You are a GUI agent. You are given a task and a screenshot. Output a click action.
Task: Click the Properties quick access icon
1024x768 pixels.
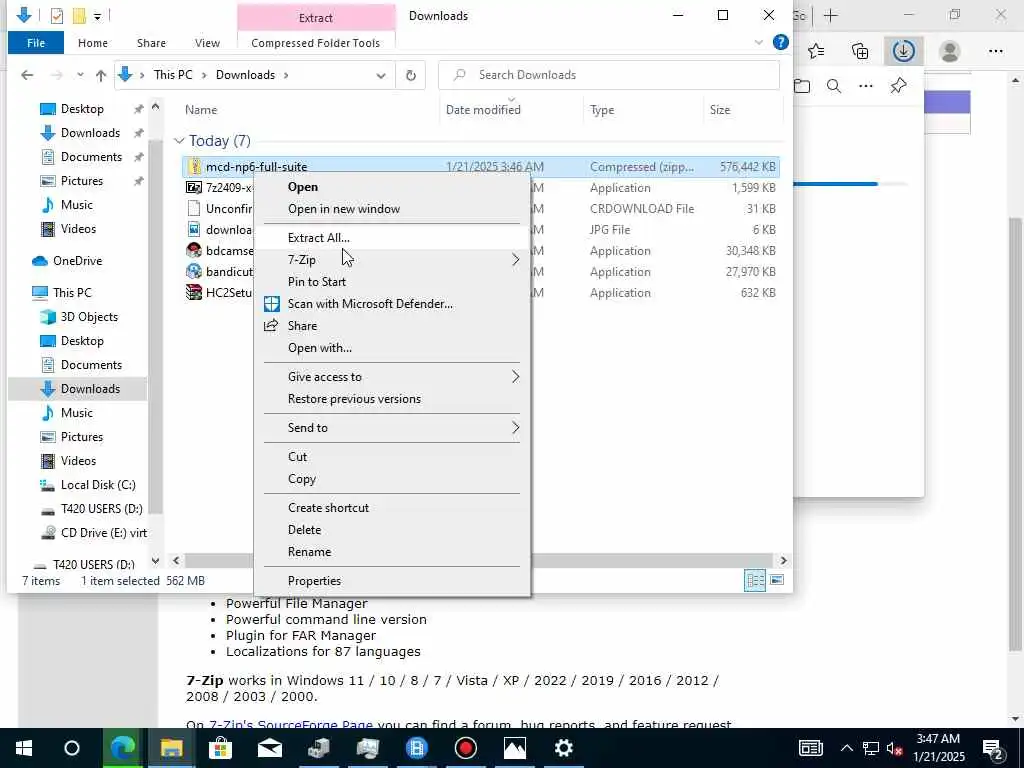tap(57, 16)
